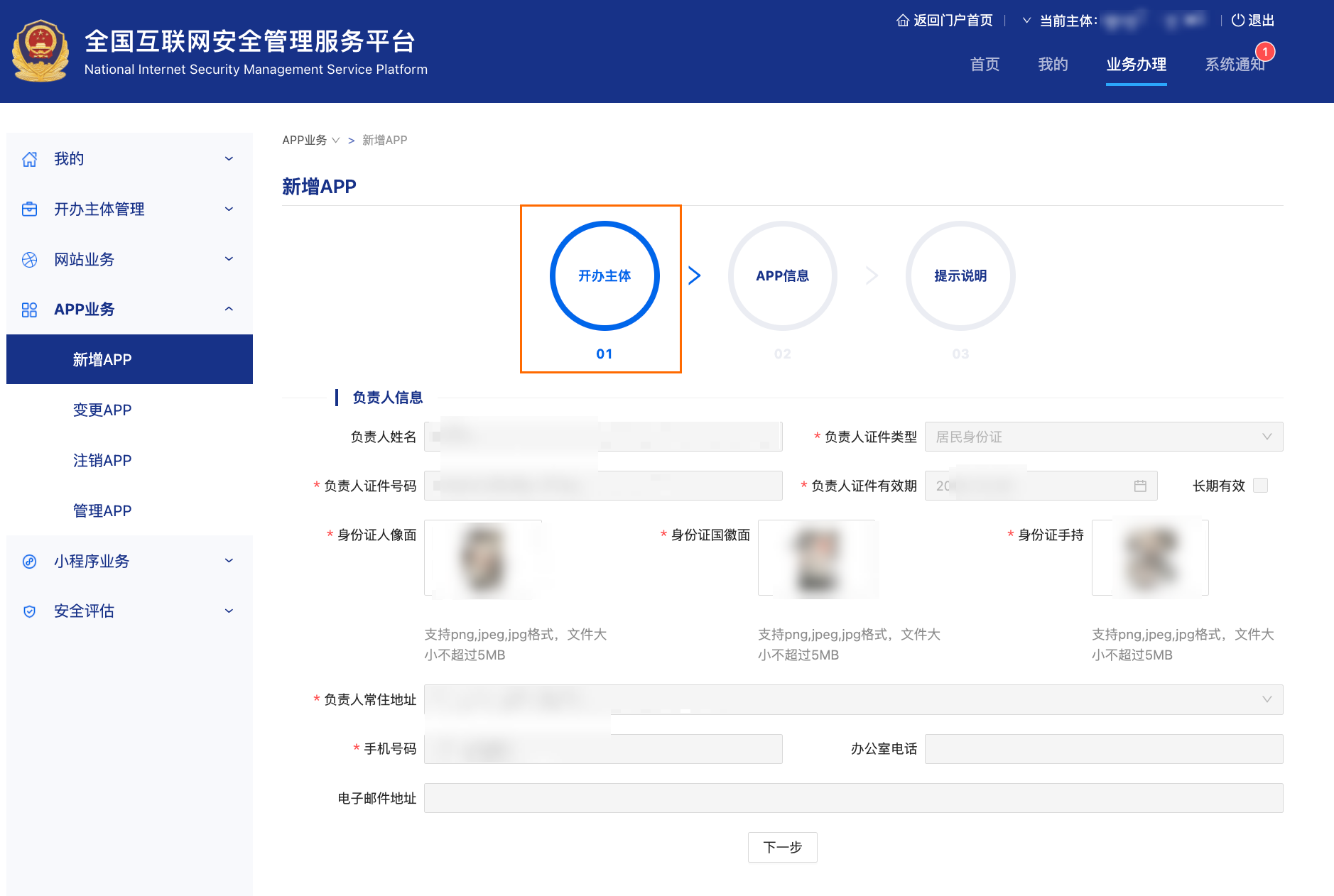1334x896 pixels.
Task: Click the home icon beside 返回门户首页
Action: 903,20
